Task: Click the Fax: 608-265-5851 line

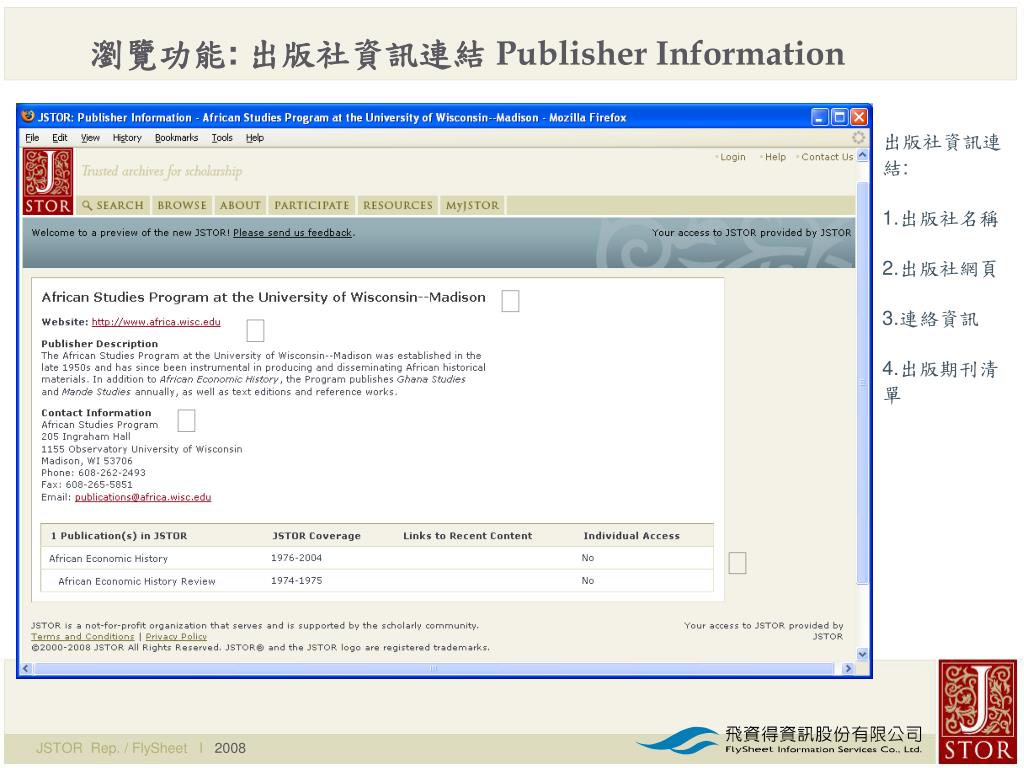Action: pos(87,485)
